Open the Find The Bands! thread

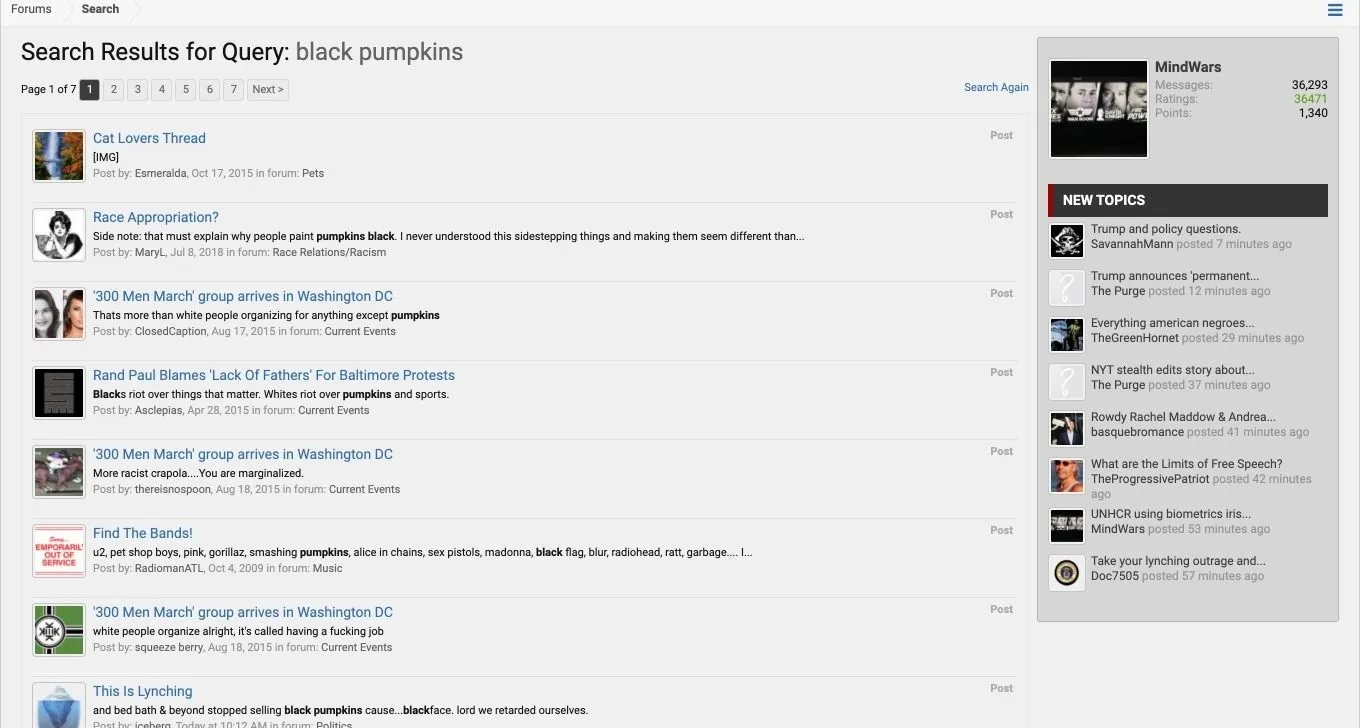point(142,533)
